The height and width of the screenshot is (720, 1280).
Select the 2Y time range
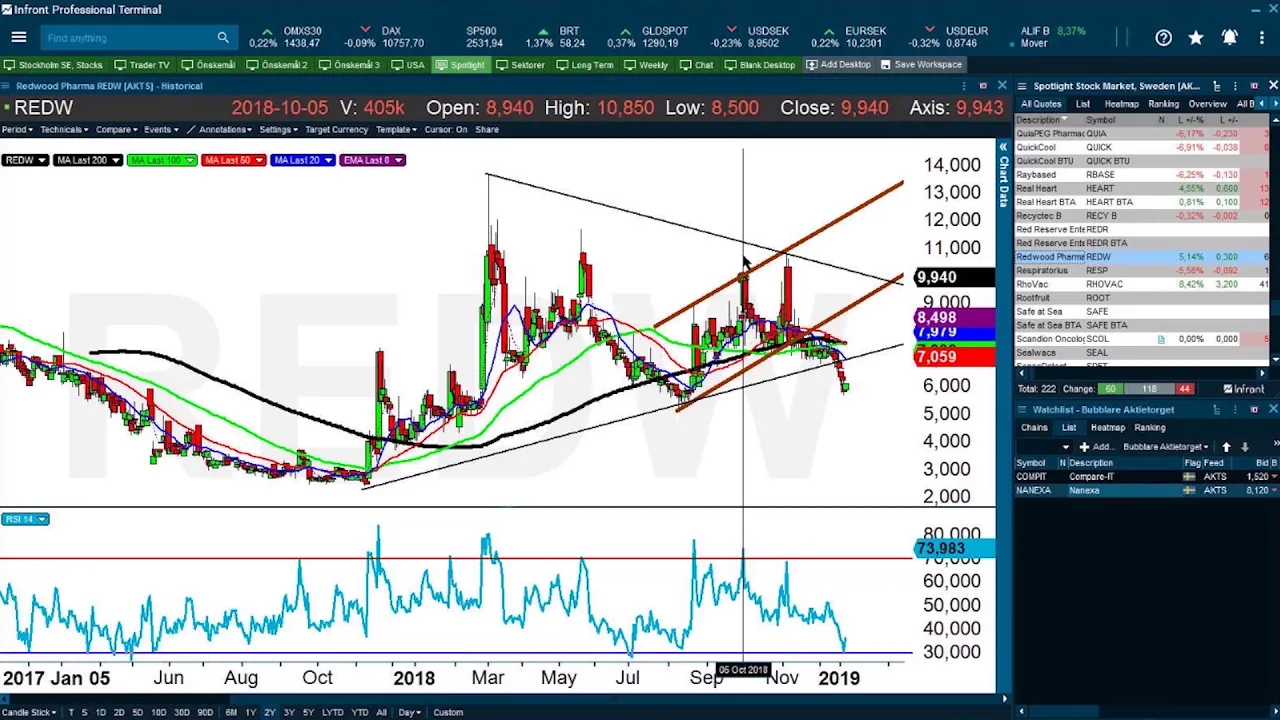click(x=270, y=712)
